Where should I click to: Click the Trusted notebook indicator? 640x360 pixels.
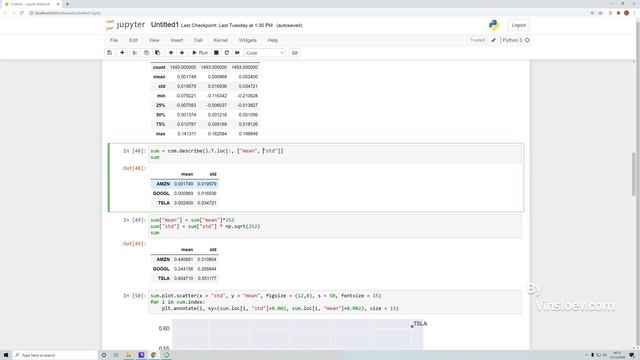coord(477,40)
